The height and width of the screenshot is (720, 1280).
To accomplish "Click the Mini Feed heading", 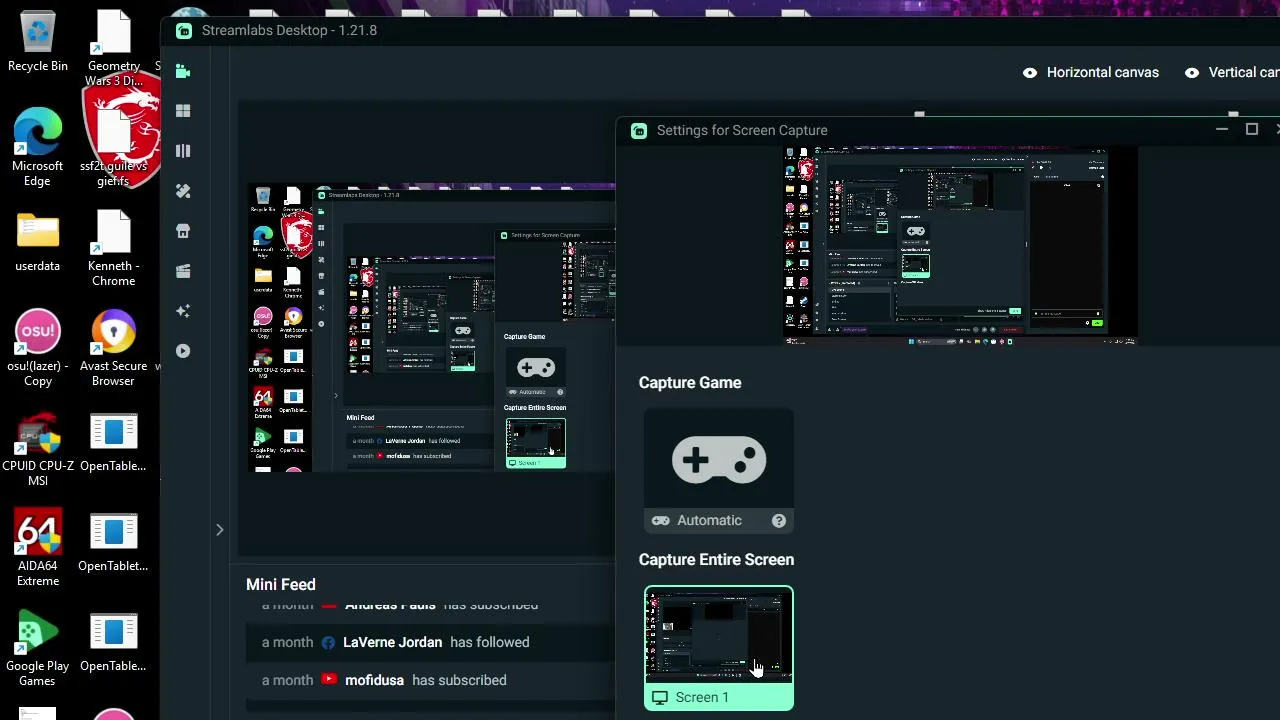I will coord(281,584).
